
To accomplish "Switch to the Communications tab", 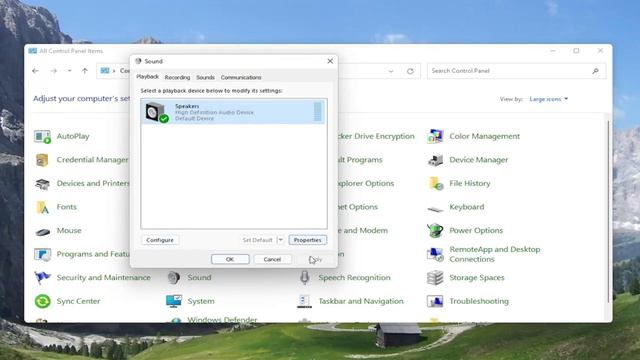I will click(x=241, y=78).
